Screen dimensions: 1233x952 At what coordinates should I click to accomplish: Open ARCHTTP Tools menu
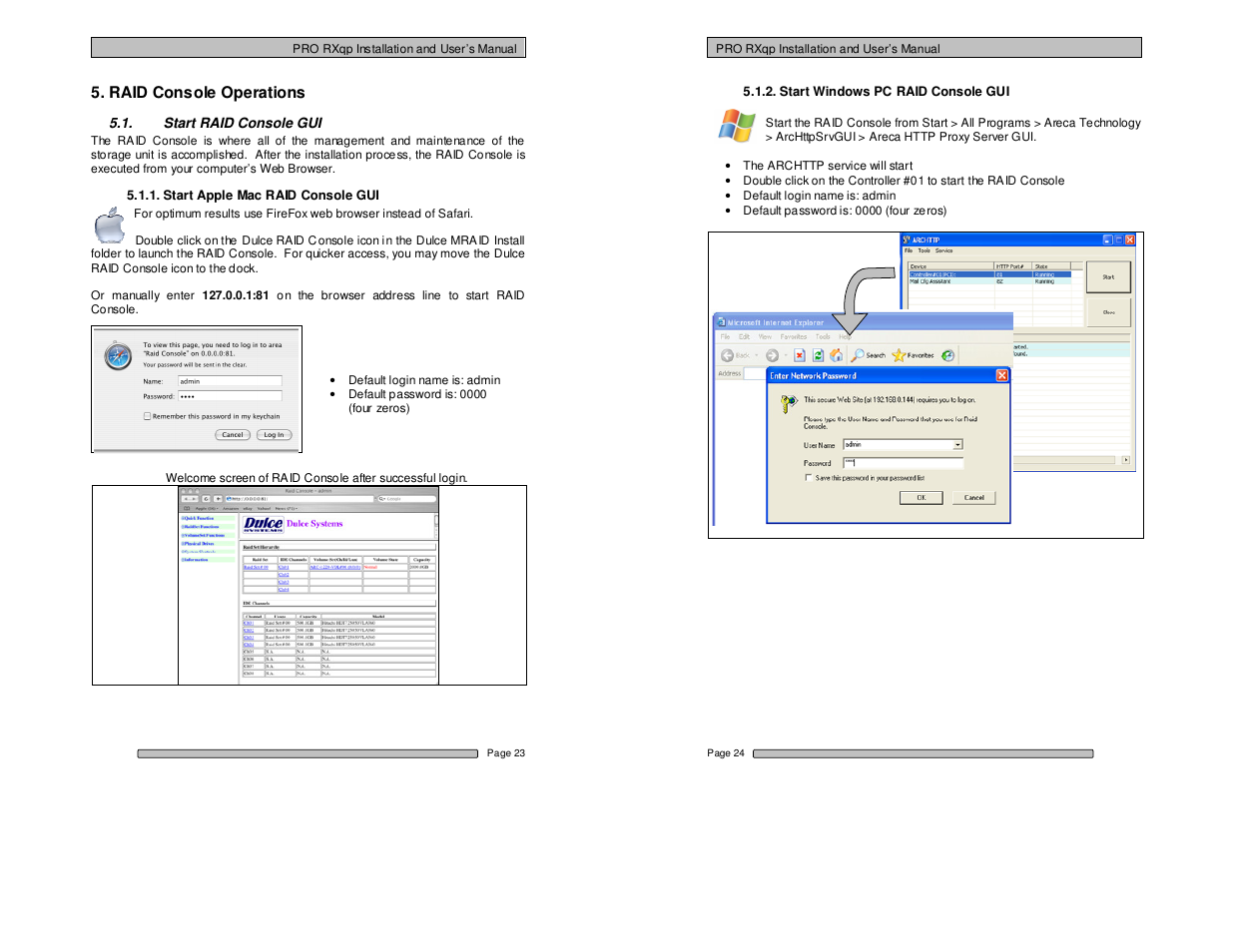[x=925, y=250]
